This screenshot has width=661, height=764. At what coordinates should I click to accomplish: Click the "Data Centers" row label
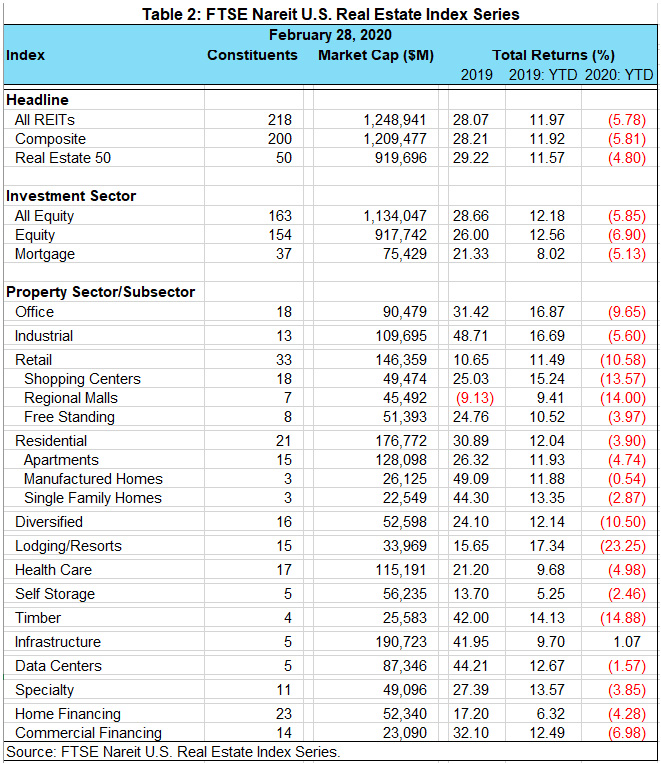coord(55,666)
